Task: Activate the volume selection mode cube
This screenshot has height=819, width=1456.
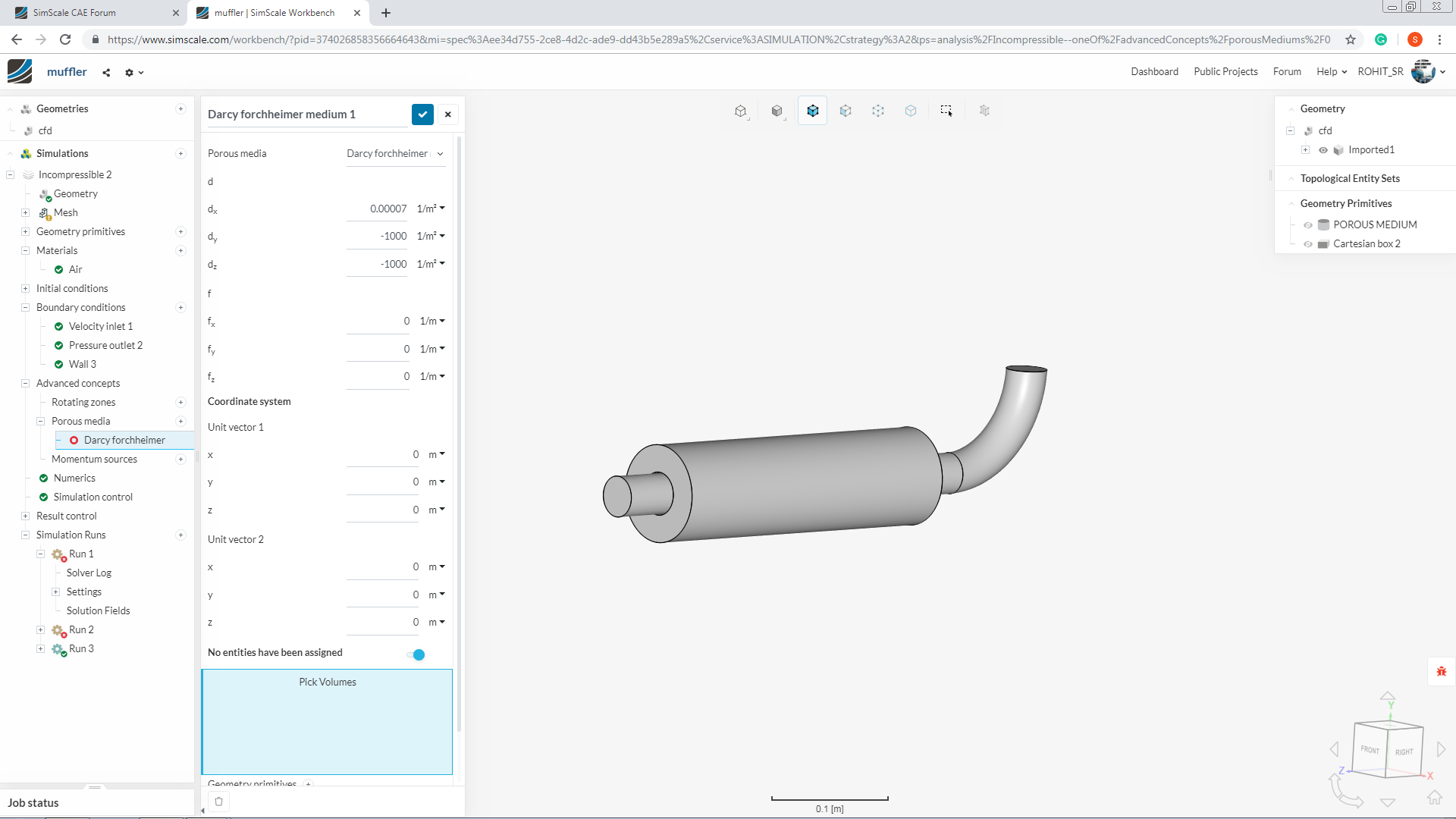Action: click(x=812, y=111)
